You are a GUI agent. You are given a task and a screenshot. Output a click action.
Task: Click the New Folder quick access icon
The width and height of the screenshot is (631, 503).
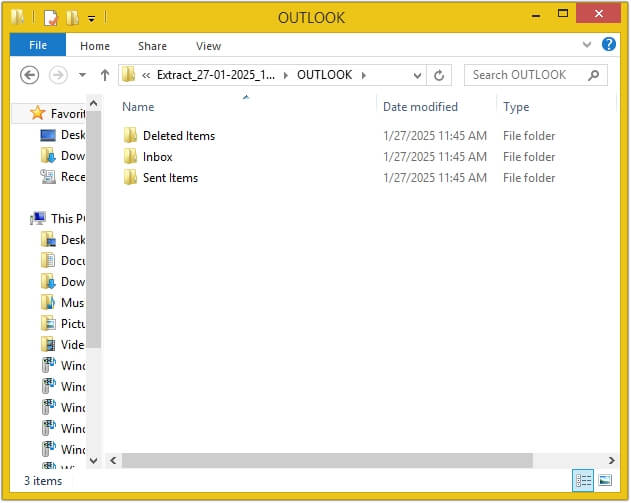coord(72,17)
